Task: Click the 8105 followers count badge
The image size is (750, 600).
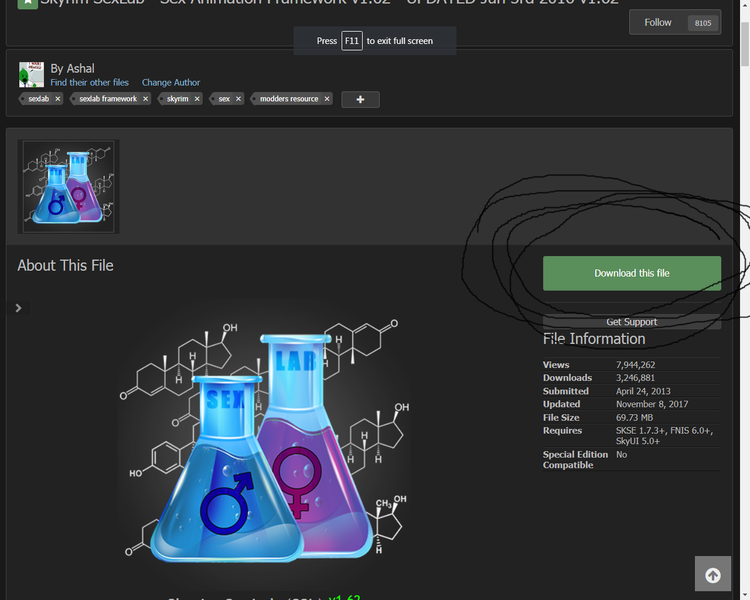Action: point(703,23)
